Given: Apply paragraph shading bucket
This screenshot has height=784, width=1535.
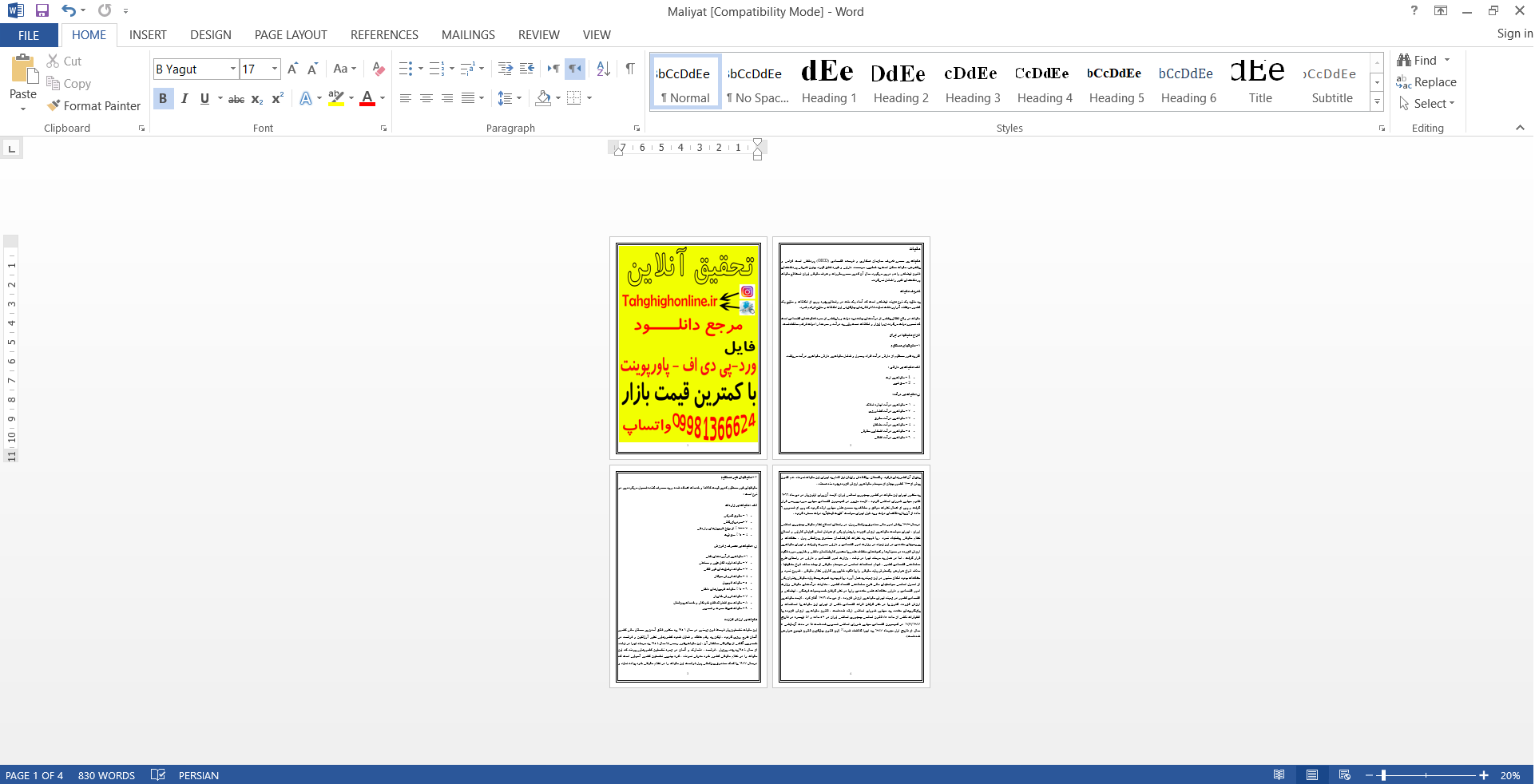Looking at the screenshot, I should point(544,98).
